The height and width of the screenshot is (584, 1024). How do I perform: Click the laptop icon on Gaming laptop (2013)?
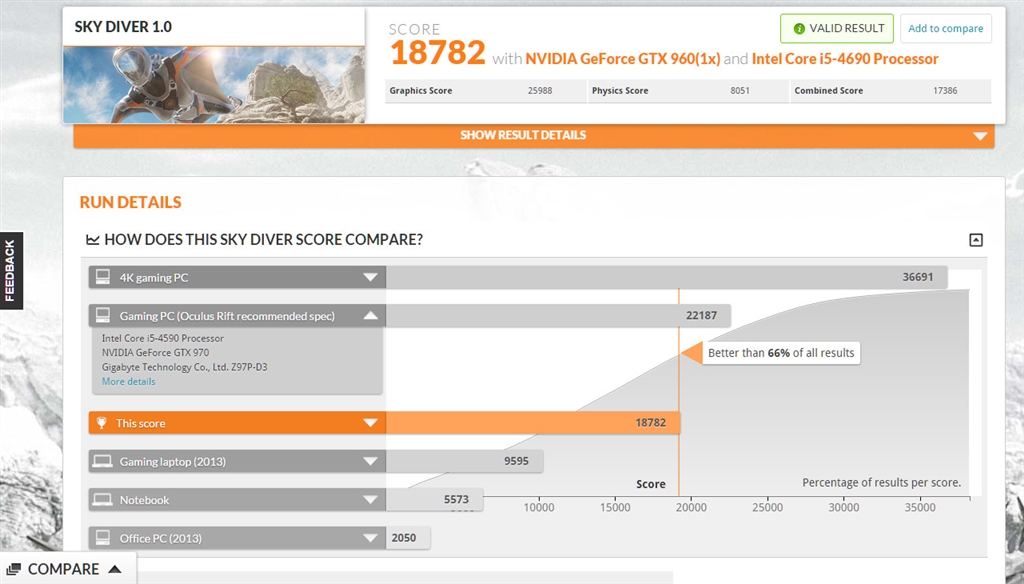103,461
